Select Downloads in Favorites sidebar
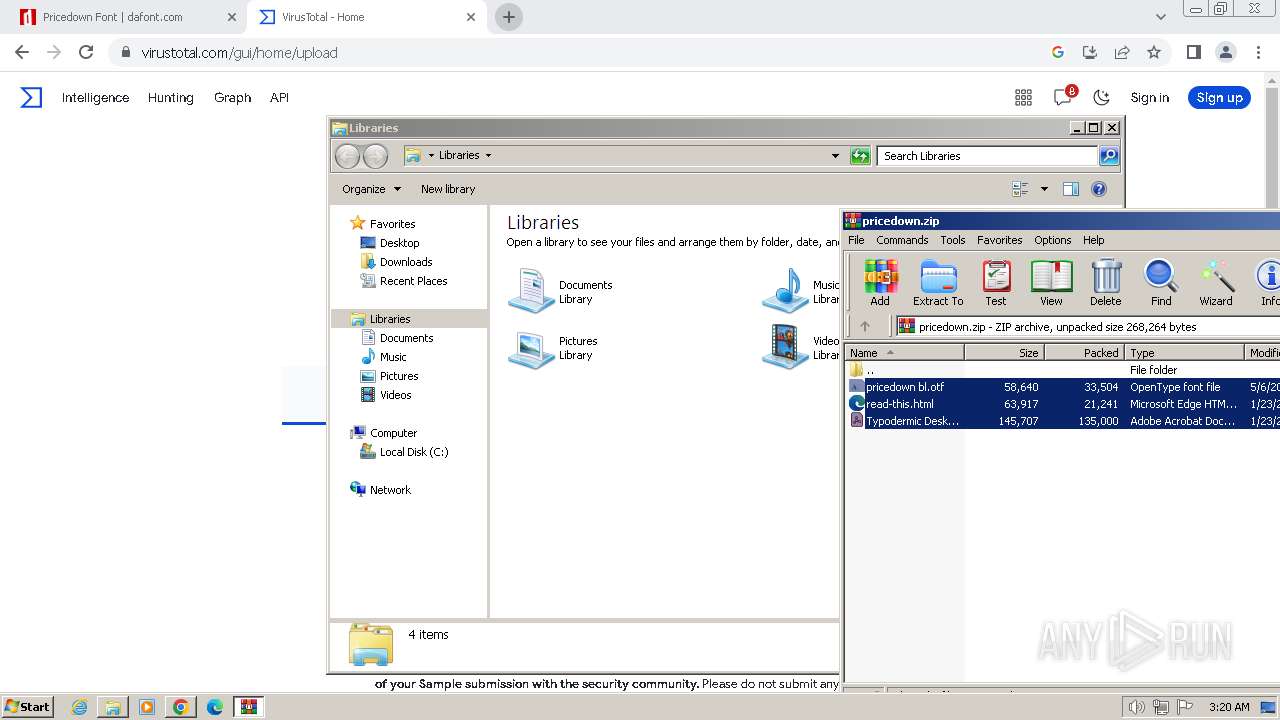The image size is (1280, 720). tap(406, 262)
